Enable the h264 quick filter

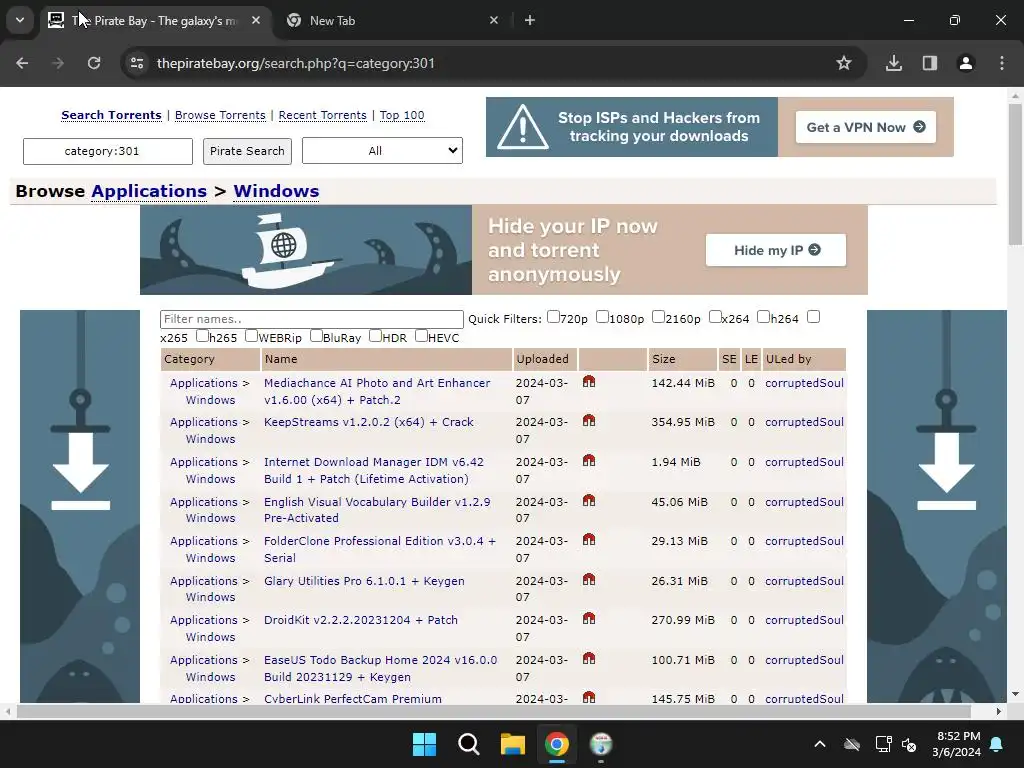click(x=763, y=317)
